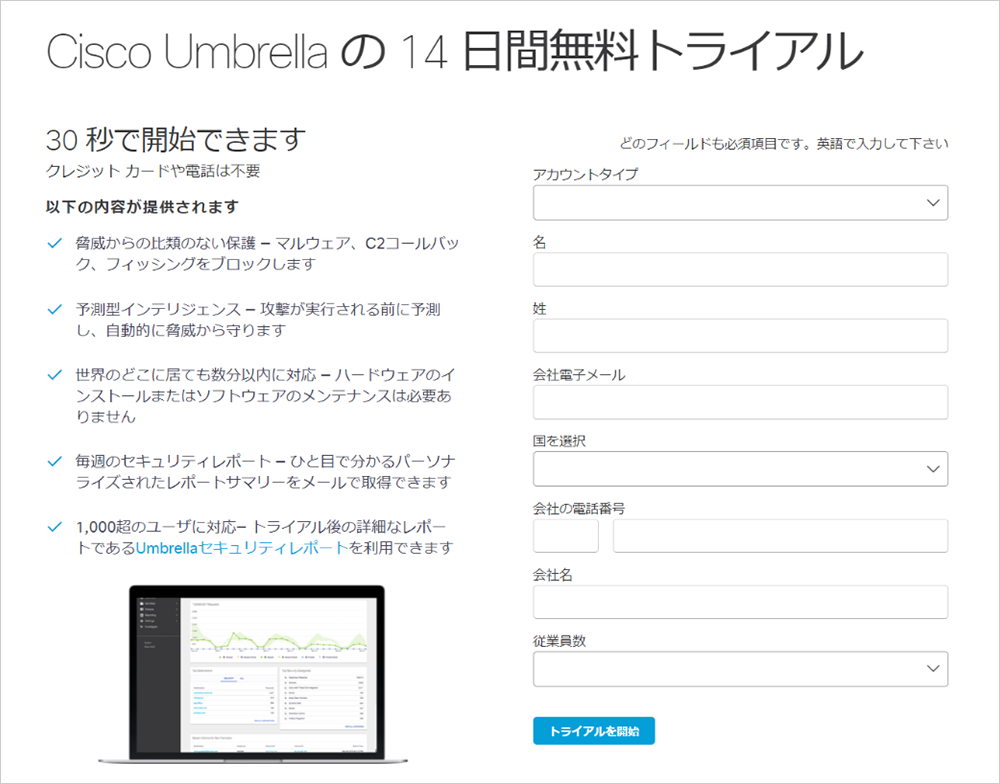This screenshot has width=1000, height=784.
Task: Focus the 会社電子メール field
Action: pyautogui.click(x=740, y=403)
